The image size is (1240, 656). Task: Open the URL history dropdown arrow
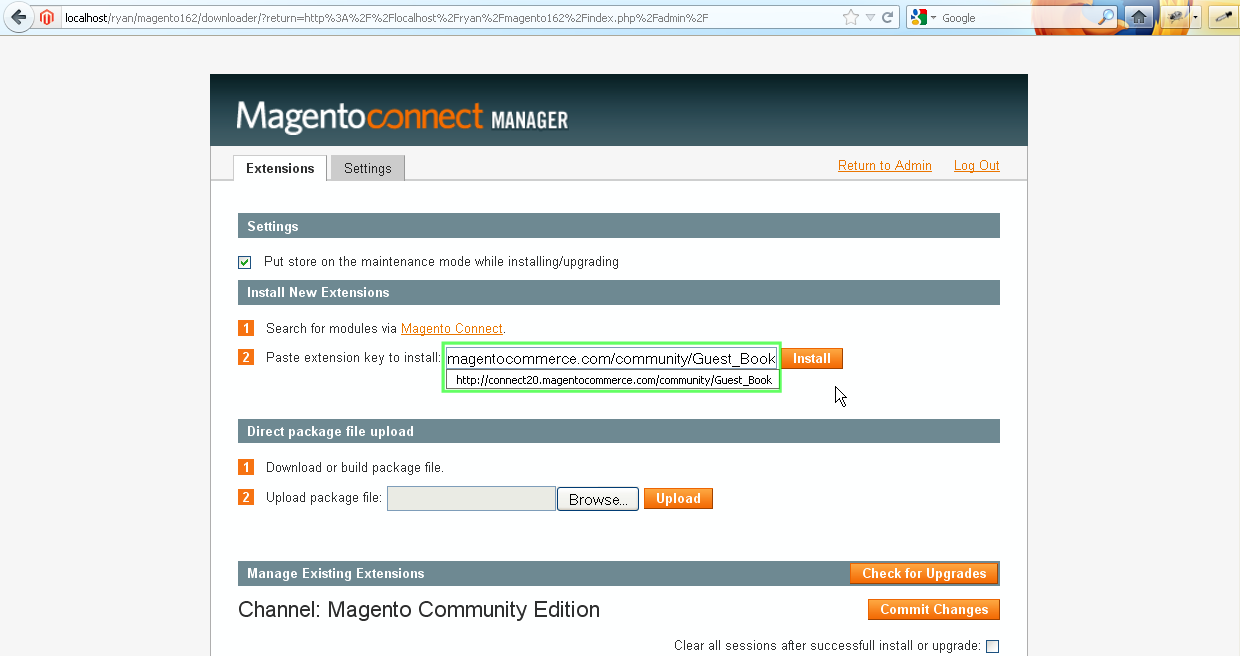pos(870,17)
